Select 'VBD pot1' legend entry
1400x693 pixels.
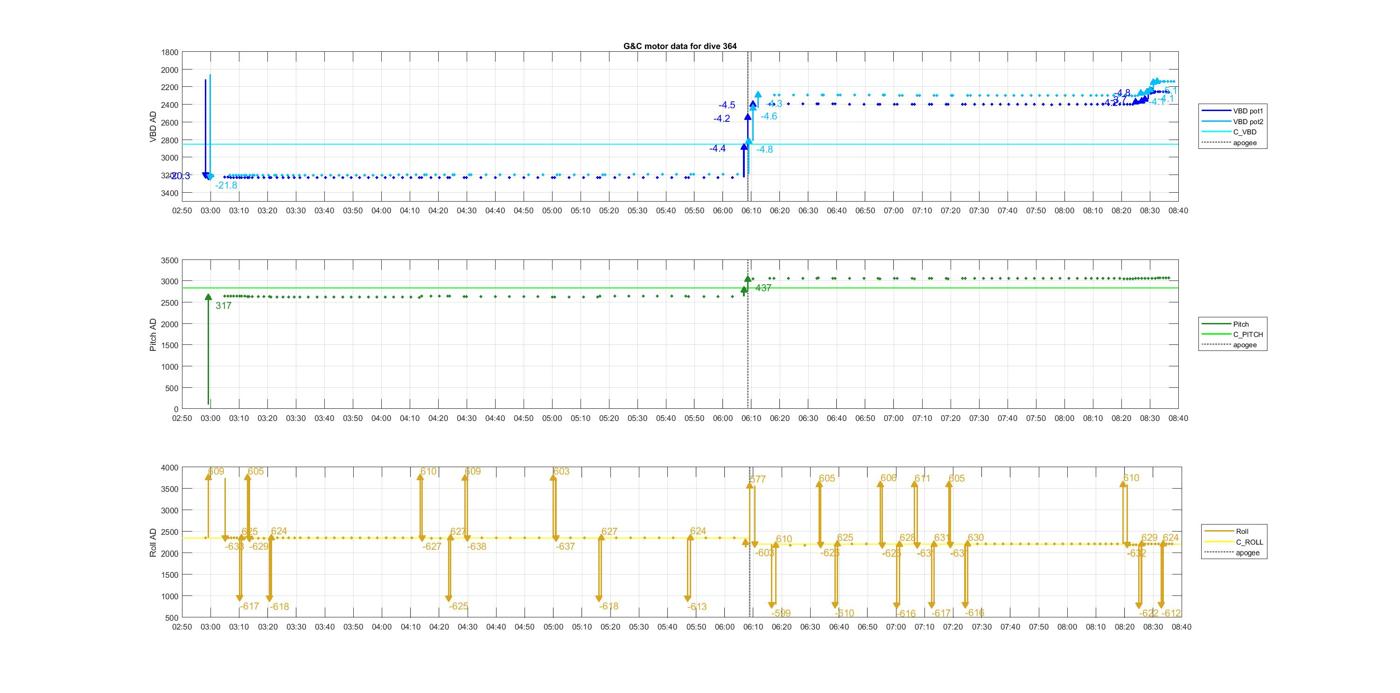[1233, 111]
